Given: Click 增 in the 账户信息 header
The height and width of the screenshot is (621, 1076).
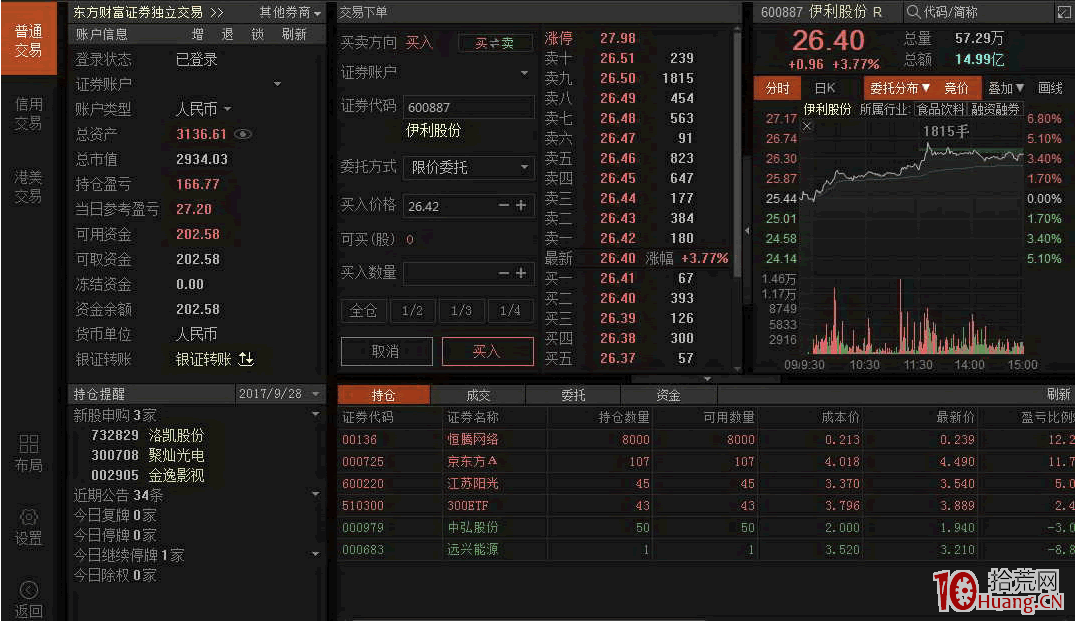Looking at the screenshot, I should tap(198, 34).
